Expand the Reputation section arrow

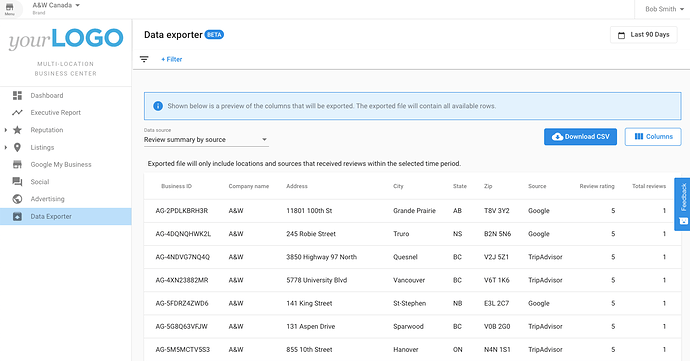coord(6,130)
